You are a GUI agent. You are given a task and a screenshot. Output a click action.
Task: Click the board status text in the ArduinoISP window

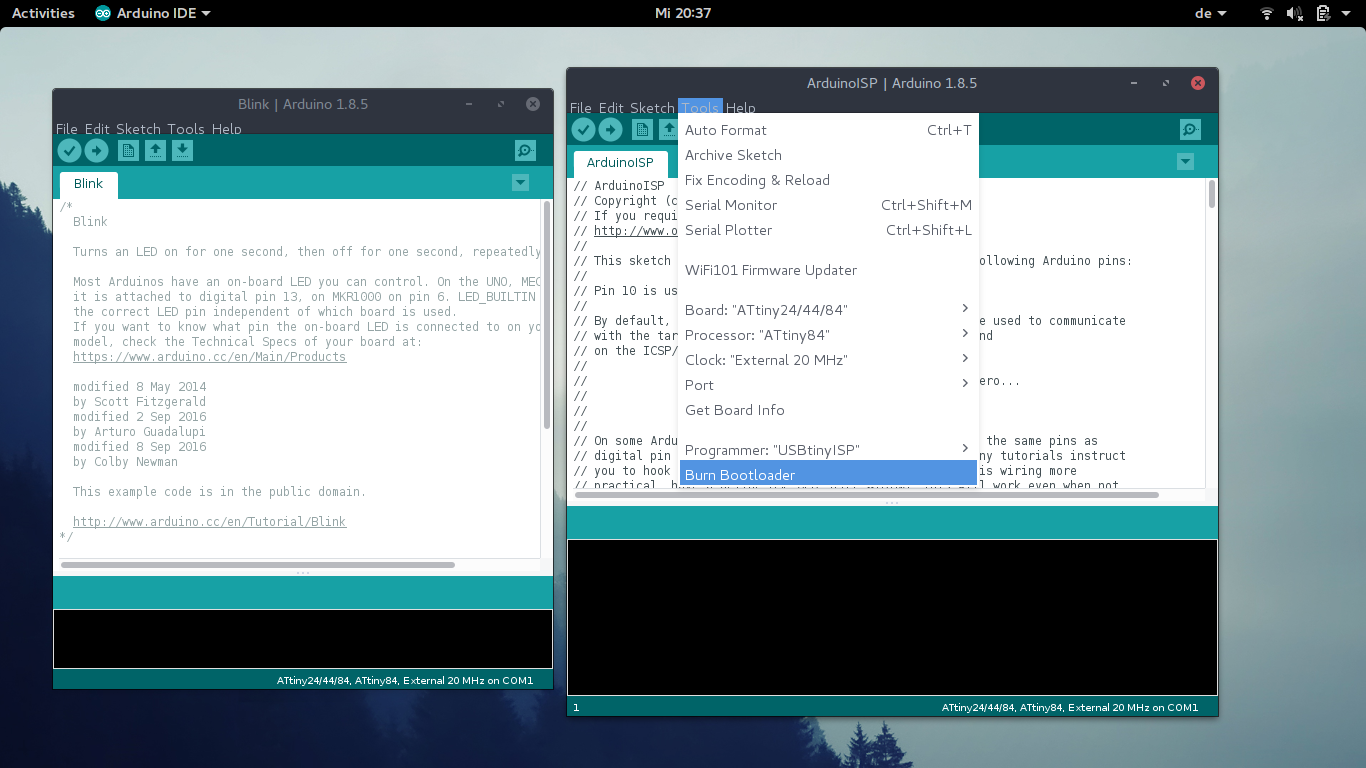point(1070,708)
